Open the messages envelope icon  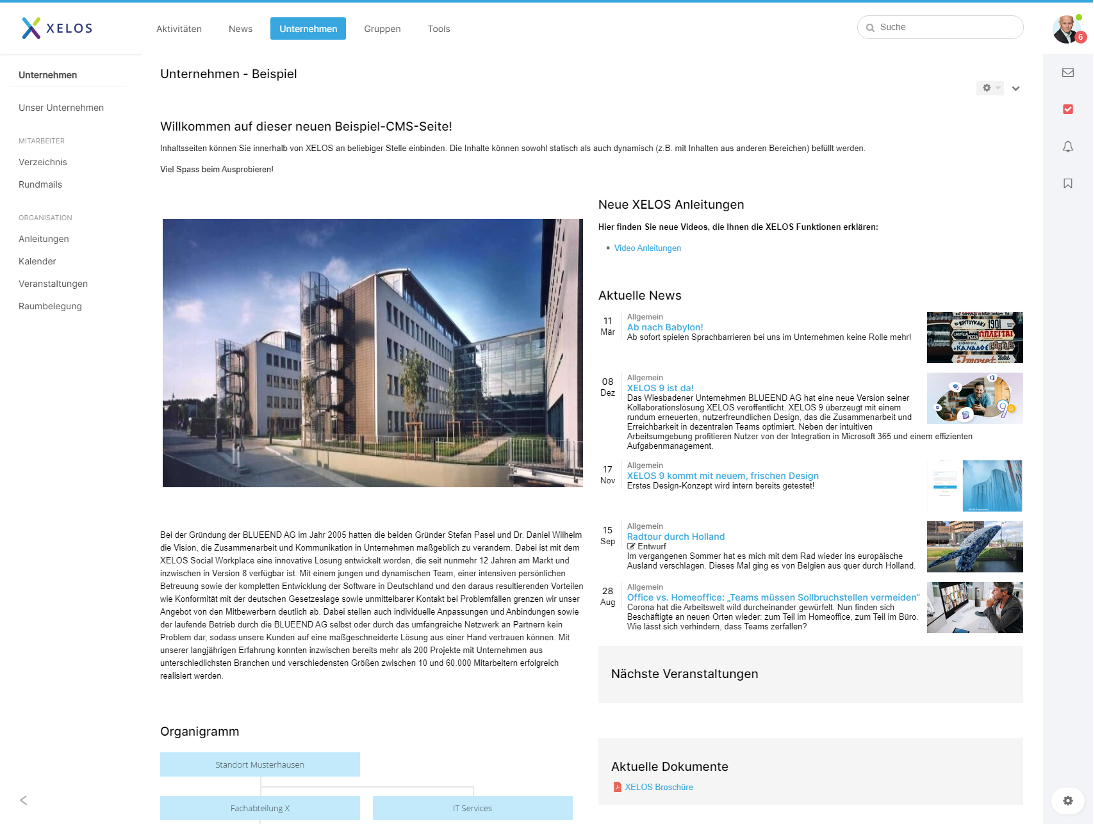[1068, 72]
